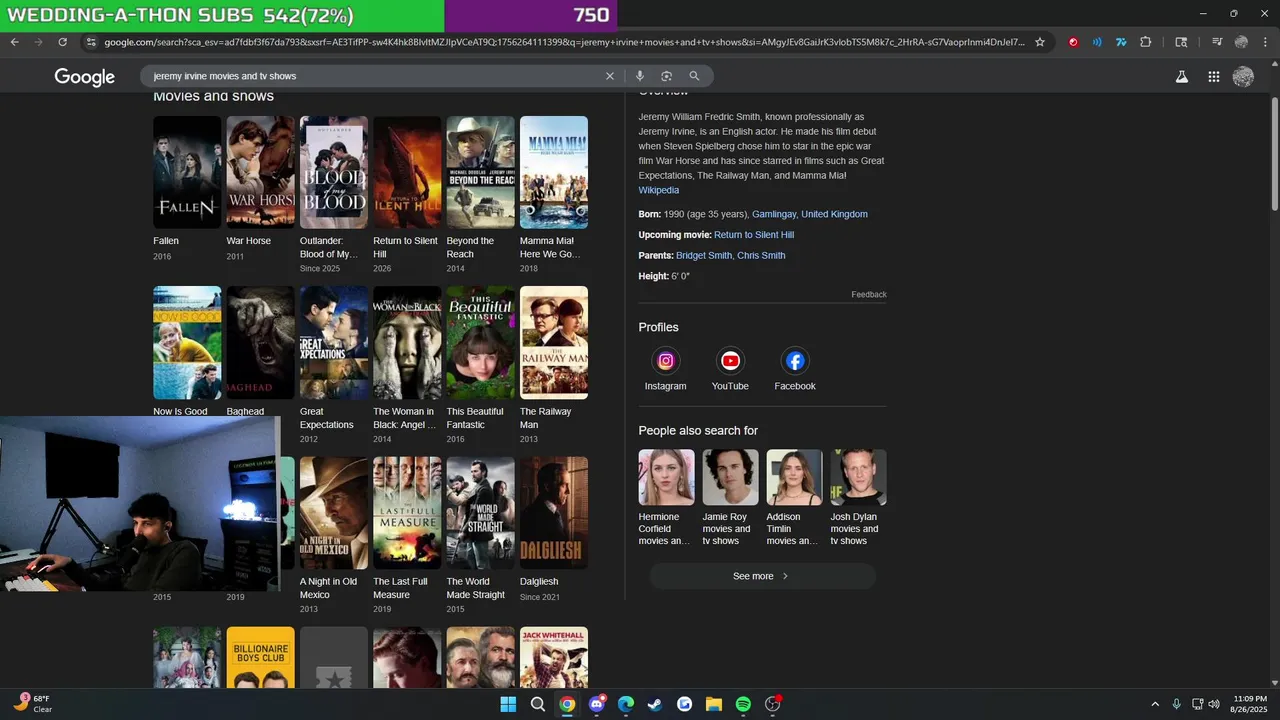The width and height of the screenshot is (1280, 720).
Task: Open the weather widget showing 68°F Clear
Action: click(32, 704)
